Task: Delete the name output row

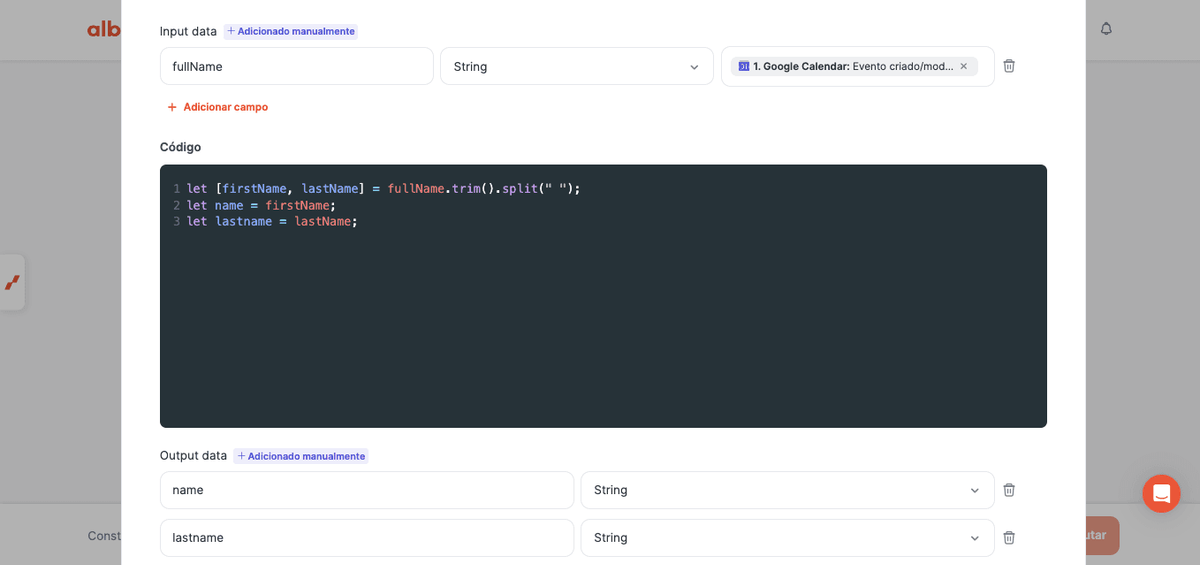Action: tap(1009, 490)
